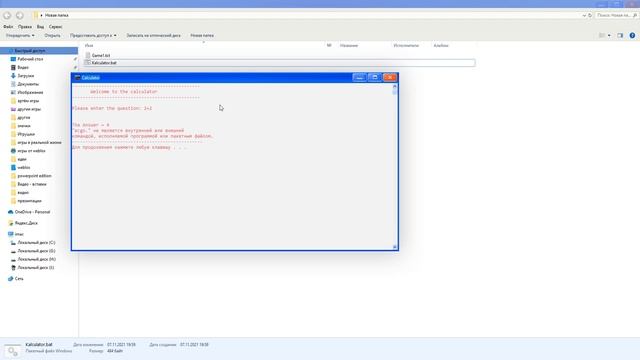The height and width of the screenshot is (360, 640).
Task: Click the игры от weblox icon
Action: (x=13, y=151)
